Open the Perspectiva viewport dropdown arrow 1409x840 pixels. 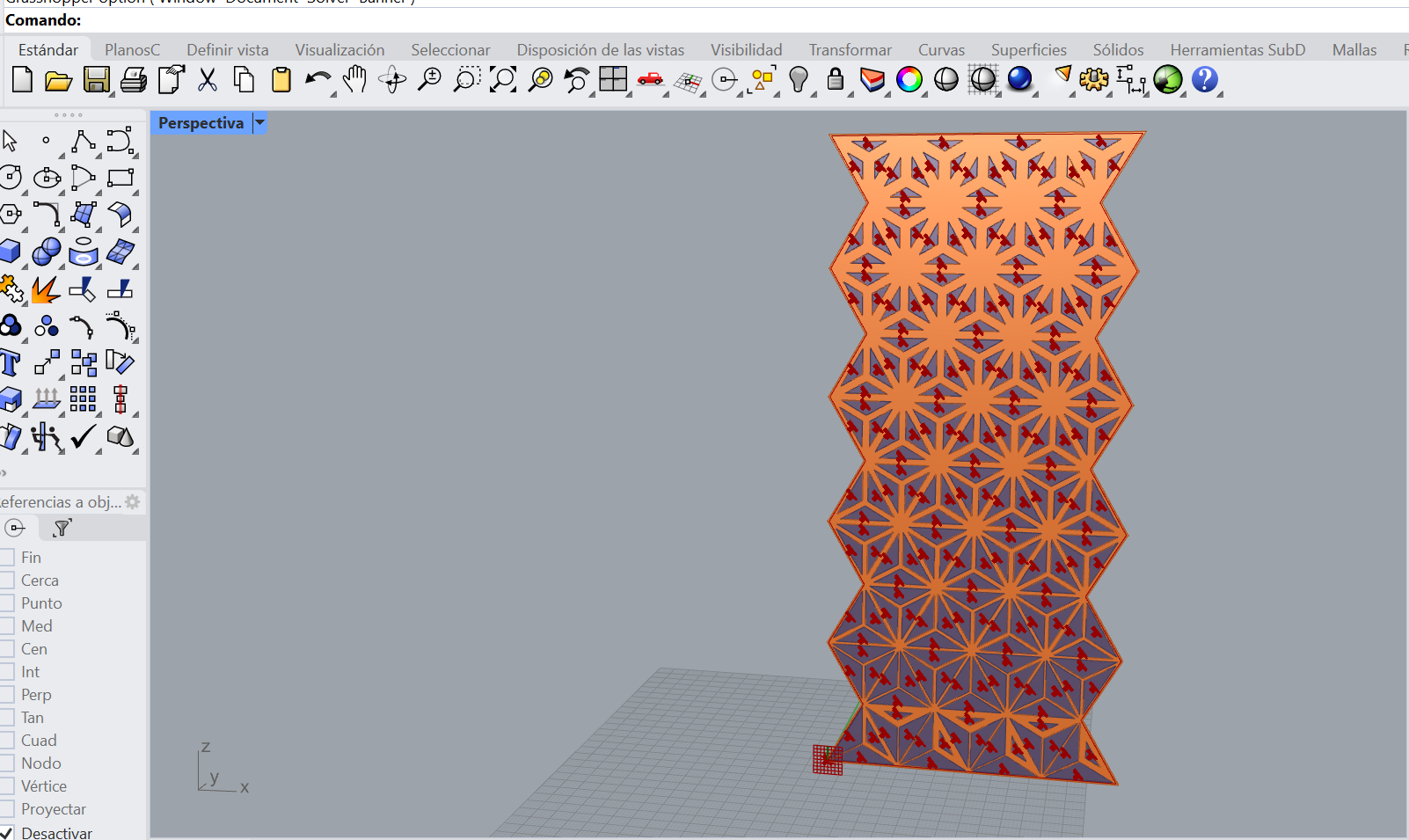259,123
